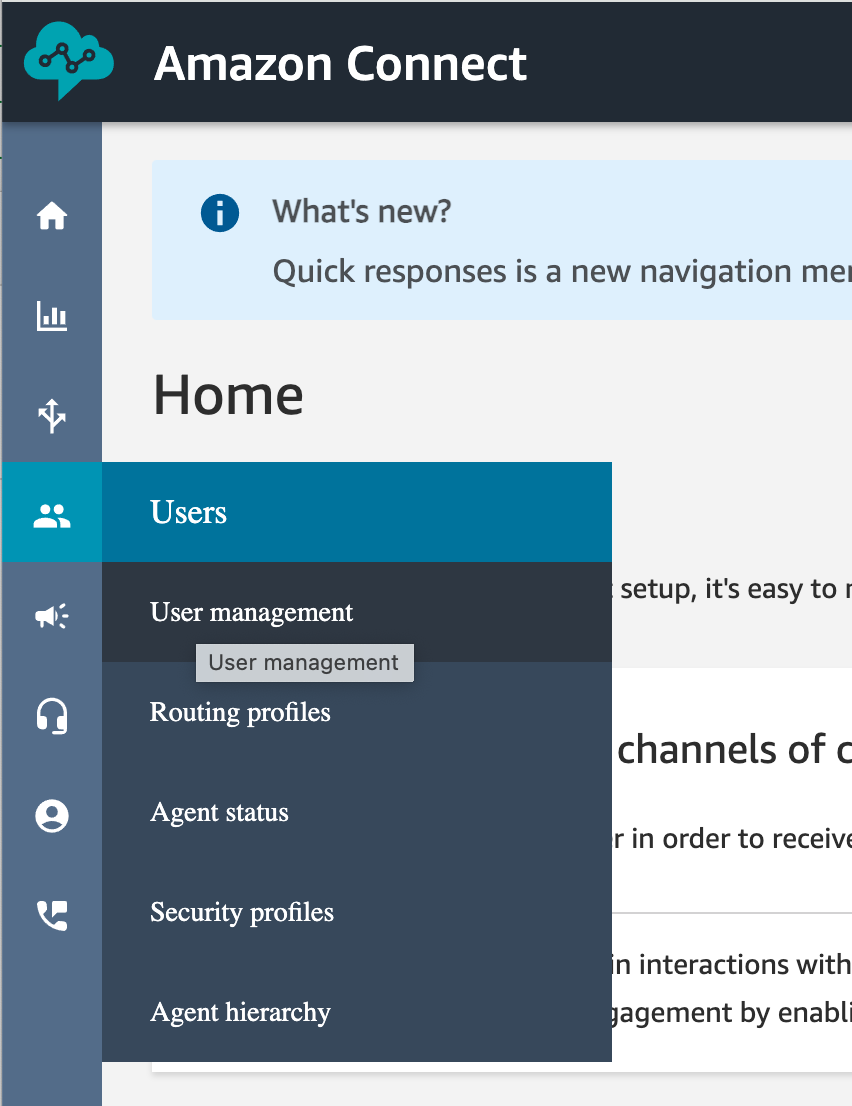
Task: Open the analytics bar chart icon
Action: 52,315
